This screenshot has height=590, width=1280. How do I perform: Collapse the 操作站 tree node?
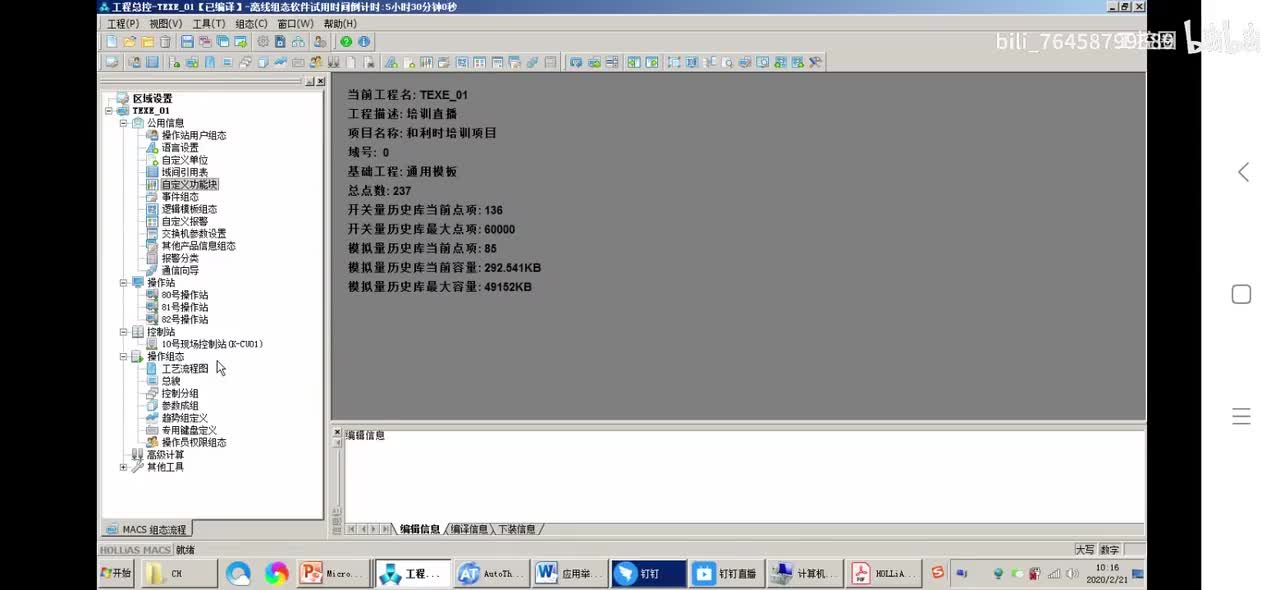point(123,283)
